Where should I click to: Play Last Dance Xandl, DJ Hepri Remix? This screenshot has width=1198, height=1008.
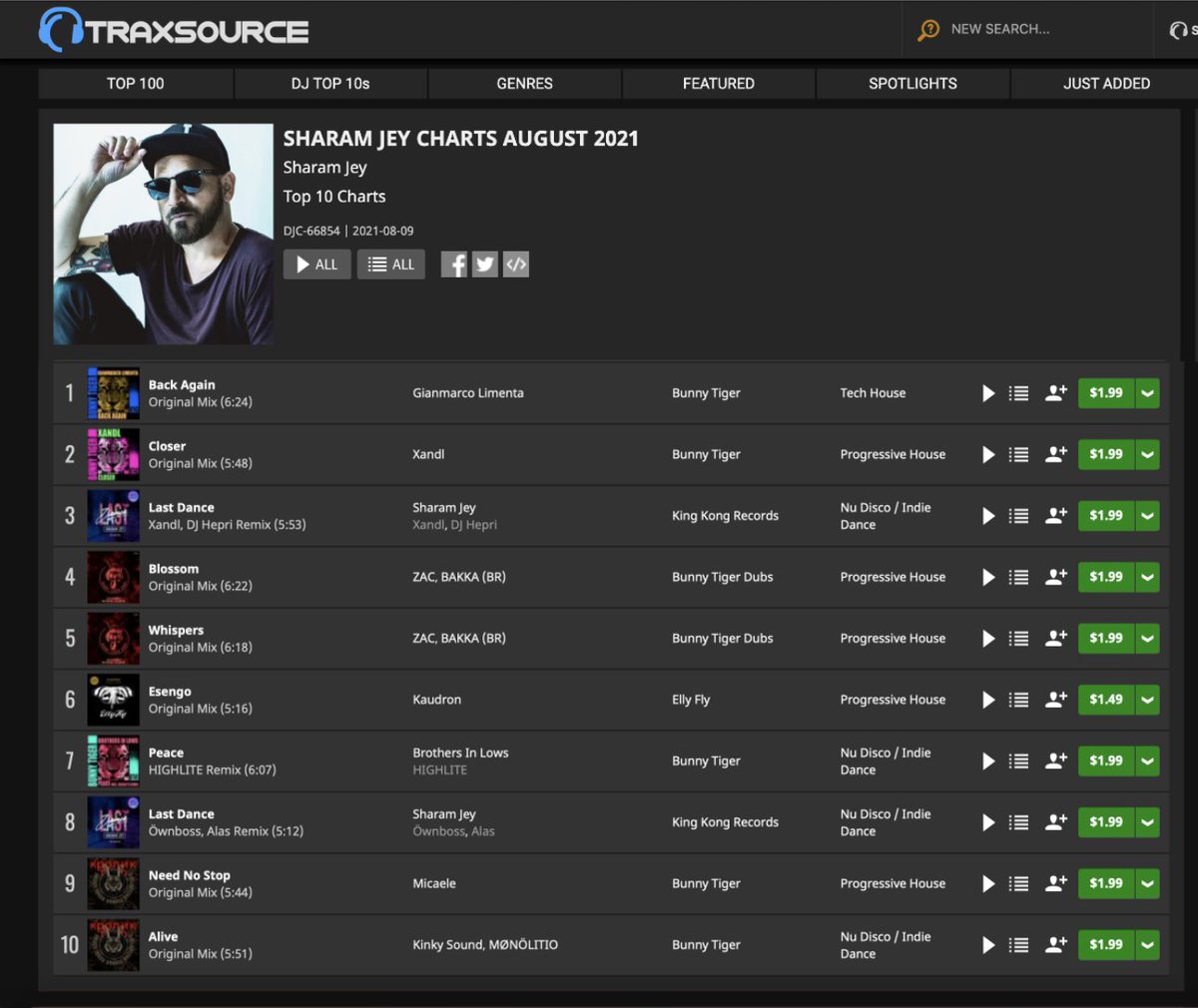(x=988, y=516)
